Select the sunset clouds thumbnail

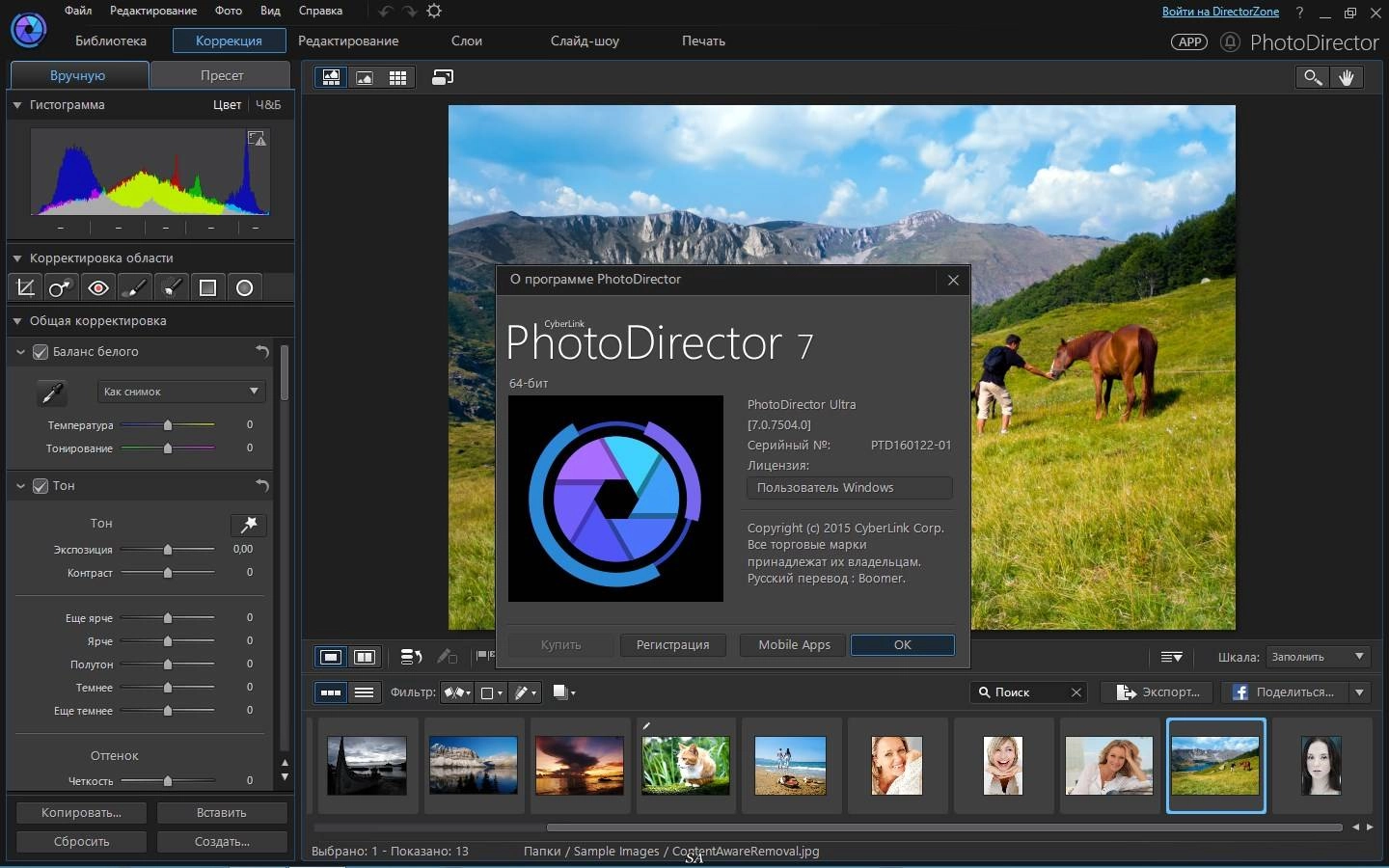pyautogui.click(x=579, y=766)
